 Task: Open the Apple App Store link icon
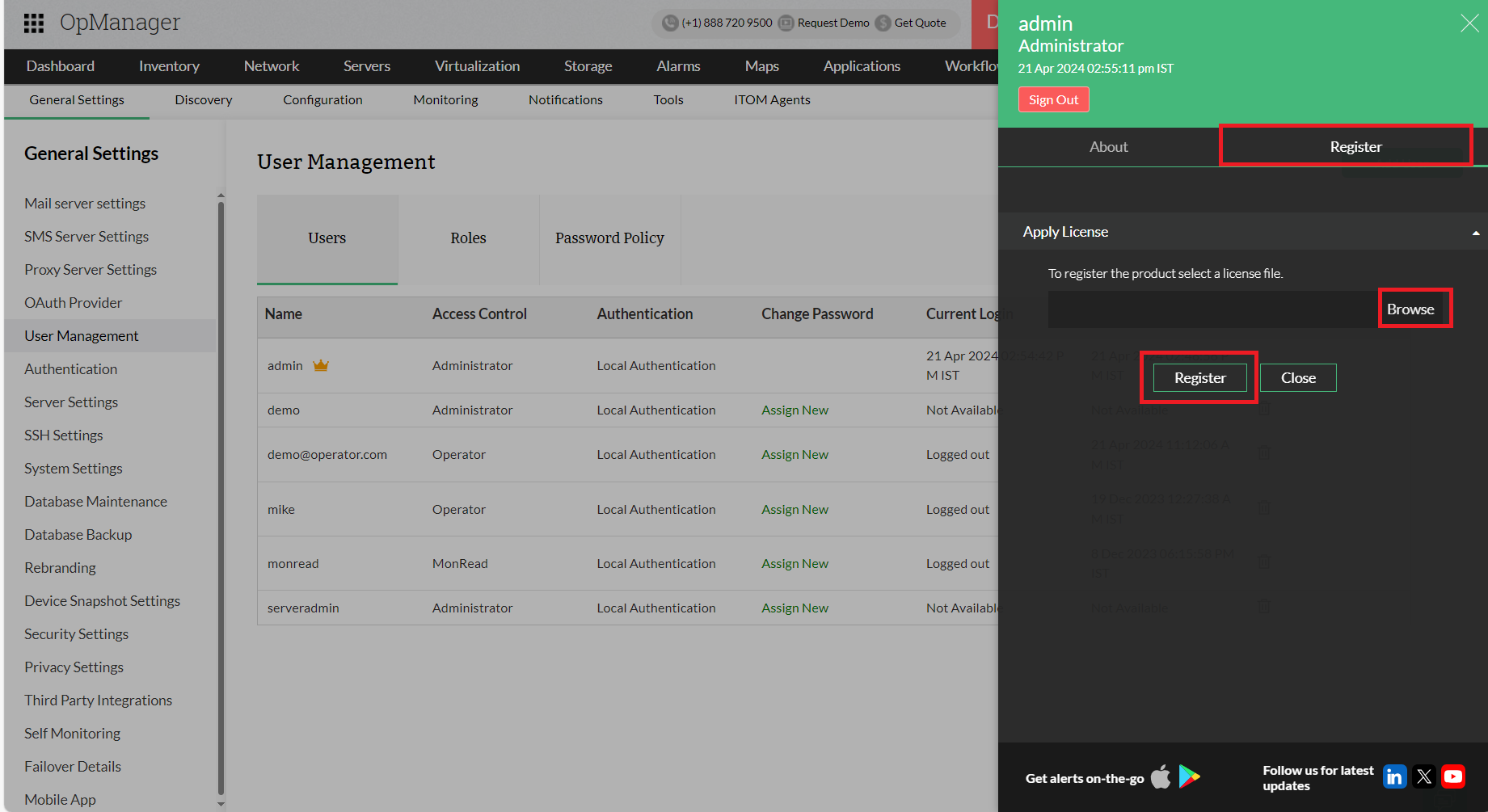[1161, 776]
